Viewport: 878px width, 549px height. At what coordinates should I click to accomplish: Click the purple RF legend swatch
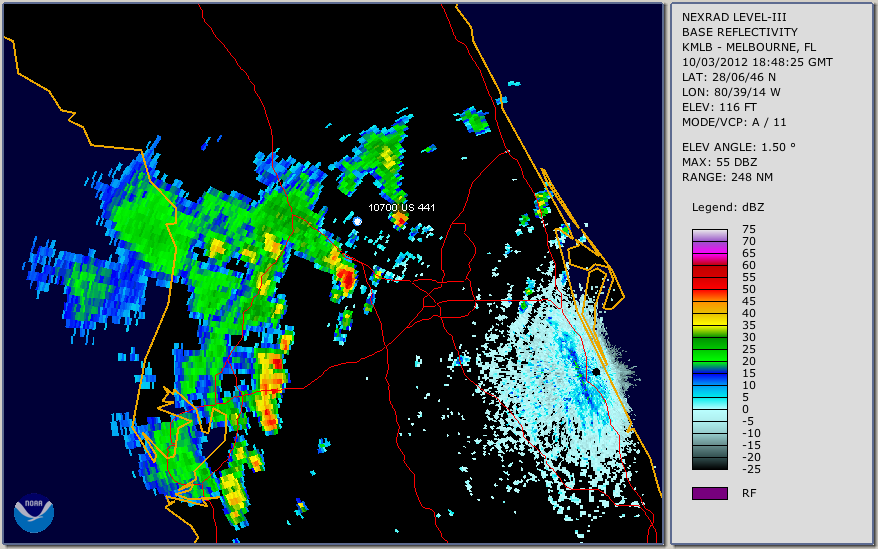tap(709, 493)
